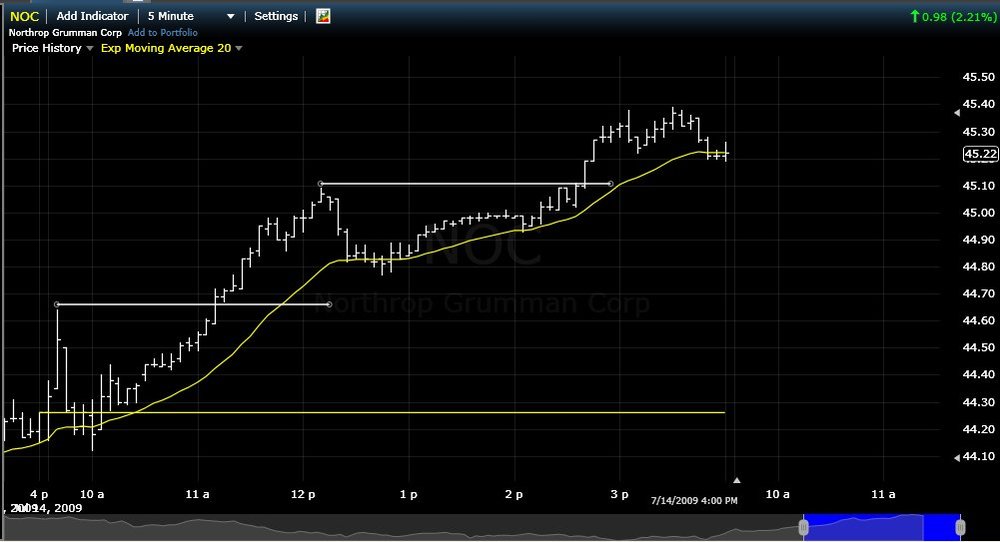Screen dimensions: 1000x542
Task: Click the right handle of the range slider
Action: tap(960, 527)
